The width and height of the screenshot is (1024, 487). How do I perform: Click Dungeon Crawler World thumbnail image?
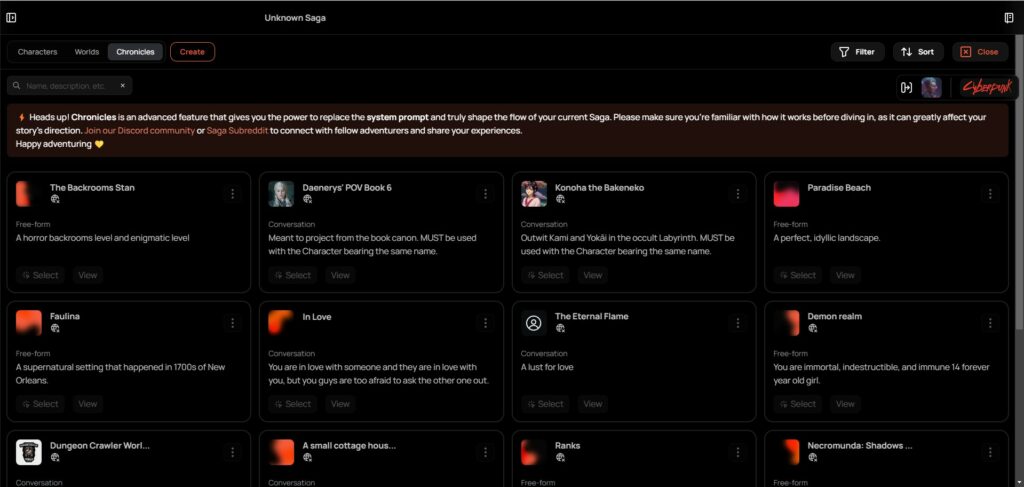click(x=29, y=452)
